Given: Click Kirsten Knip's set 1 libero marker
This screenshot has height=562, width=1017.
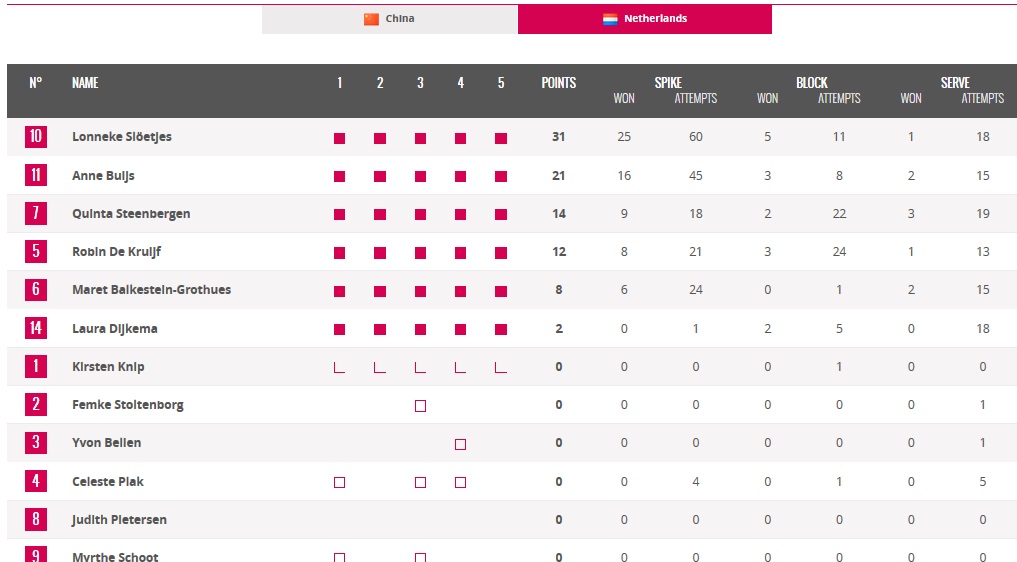Looking at the screenshot, I should click(339, 367).
